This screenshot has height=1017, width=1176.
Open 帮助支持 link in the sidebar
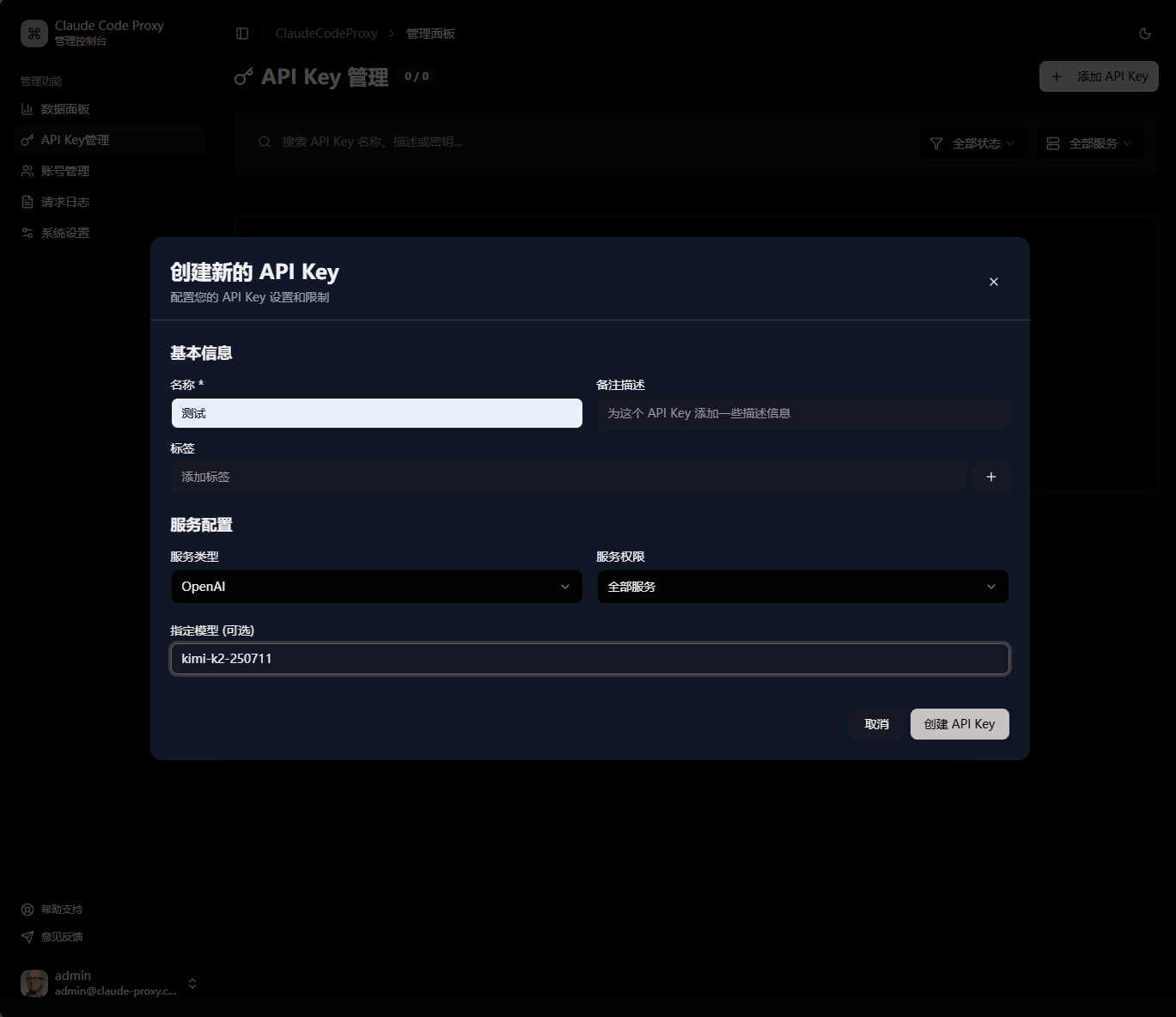coord(110,910)
